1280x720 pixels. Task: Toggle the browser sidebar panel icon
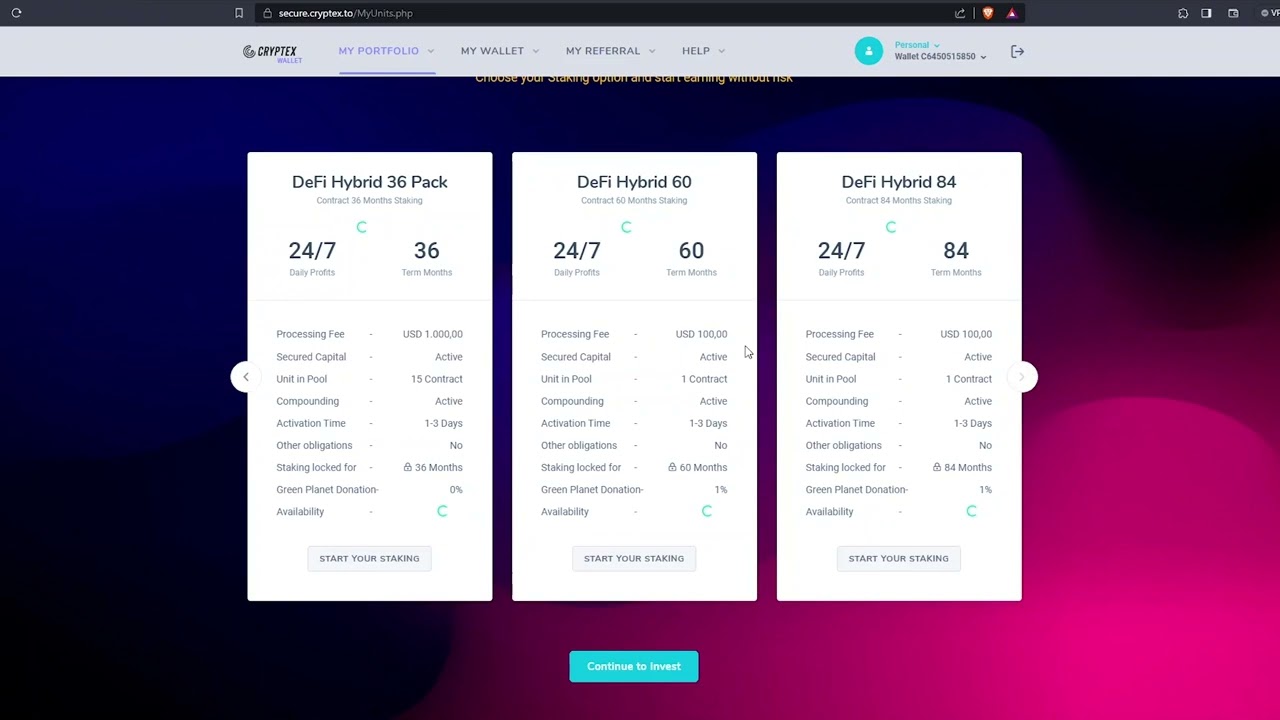(x=1206, y=13)
